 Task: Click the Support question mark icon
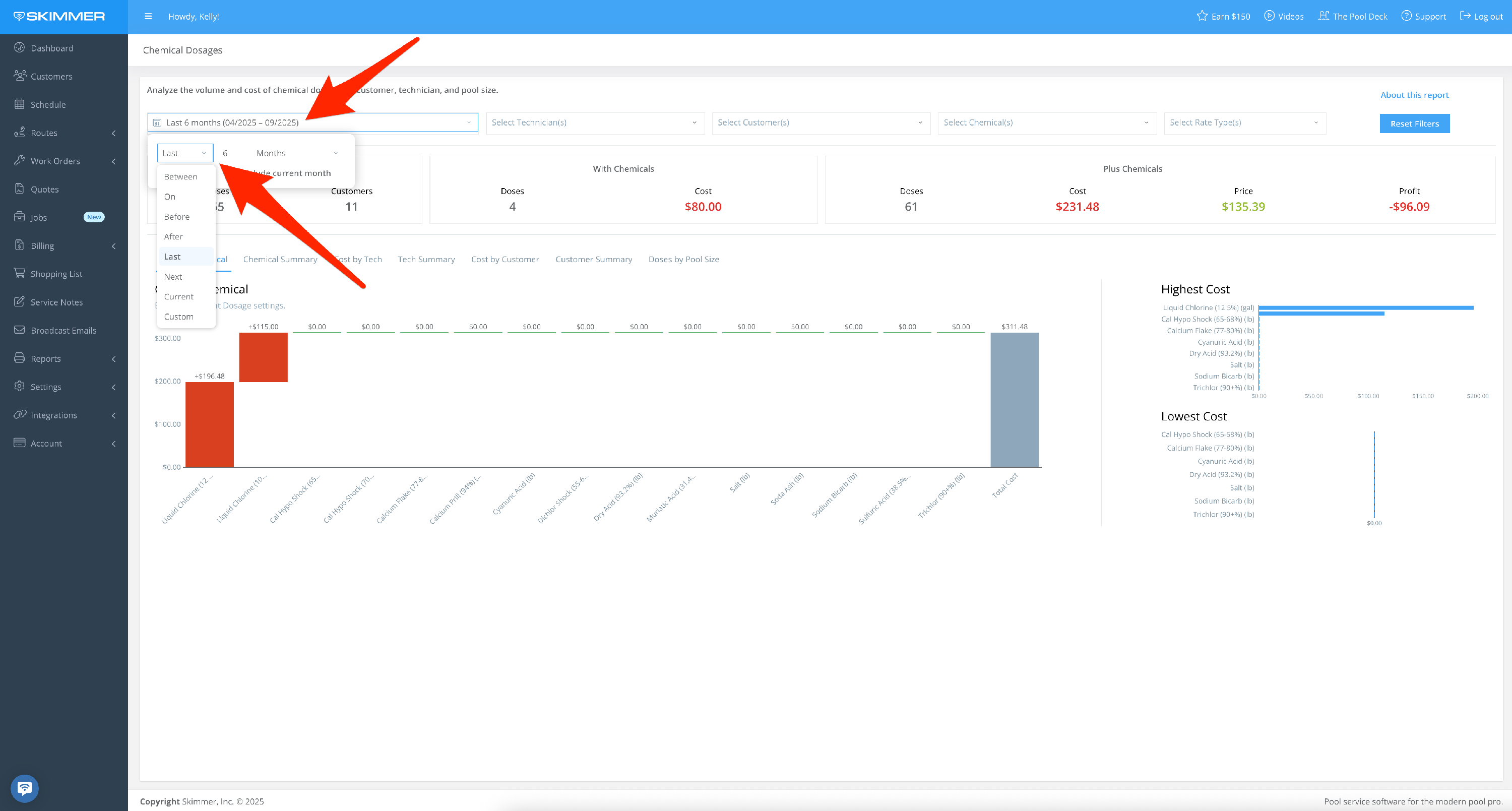tap(1406, 16)
